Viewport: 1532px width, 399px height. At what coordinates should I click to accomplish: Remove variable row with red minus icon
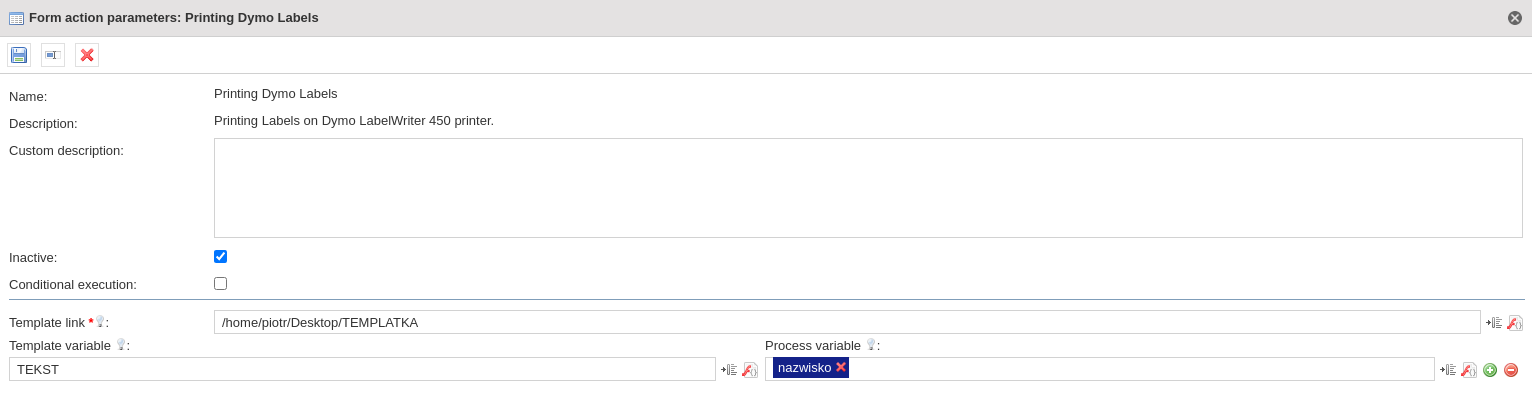click(x=1511, y=370)
